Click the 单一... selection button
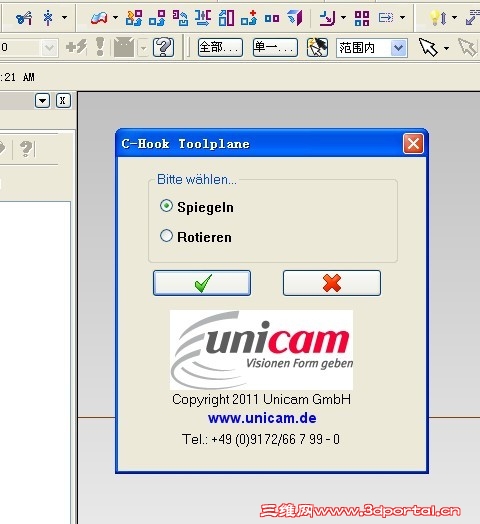Screen dimensions: 480x524 (x=275, y=47)
